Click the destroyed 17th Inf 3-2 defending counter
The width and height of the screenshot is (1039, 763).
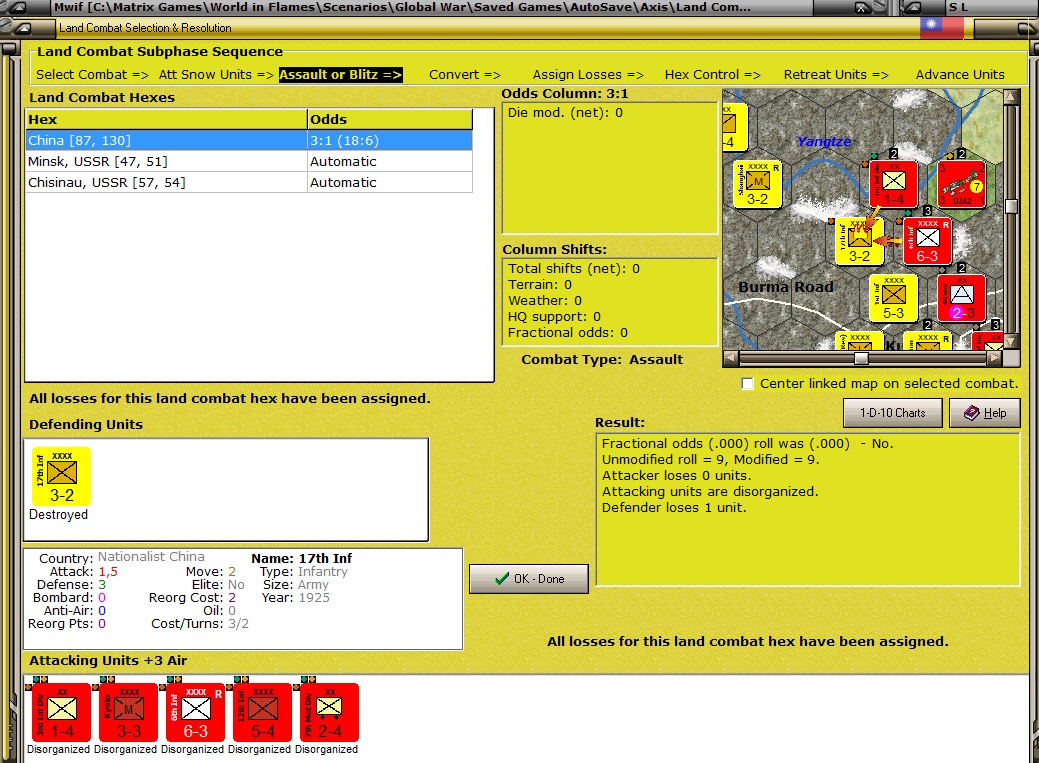[62, 477]
